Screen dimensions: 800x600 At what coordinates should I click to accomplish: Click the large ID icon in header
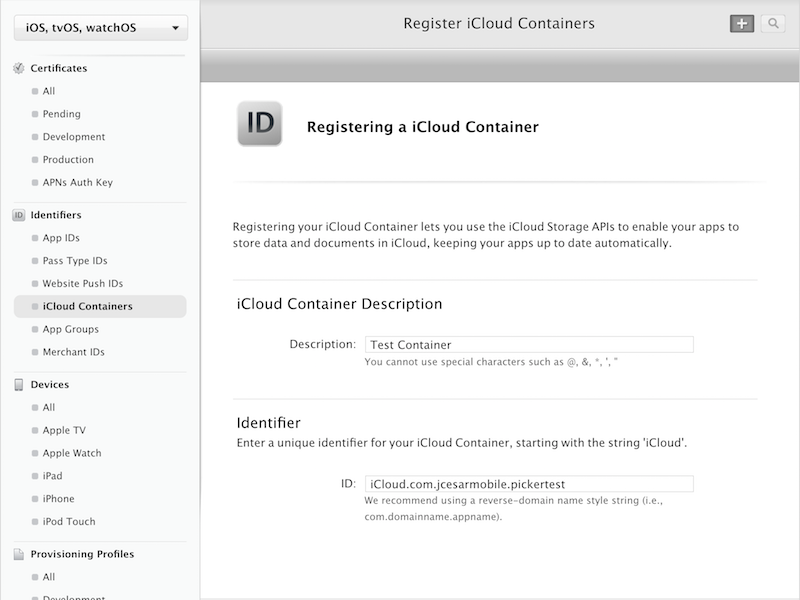(260, 124)
